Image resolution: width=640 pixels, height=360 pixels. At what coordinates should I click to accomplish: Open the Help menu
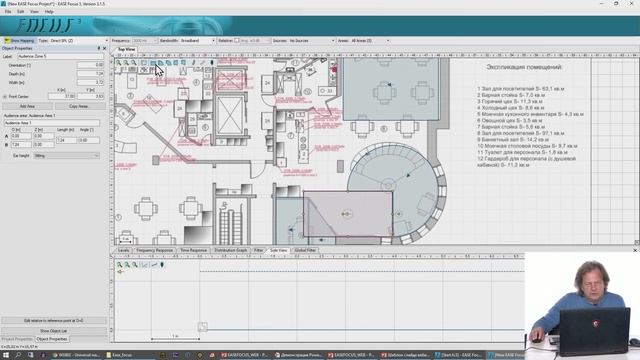49,12
